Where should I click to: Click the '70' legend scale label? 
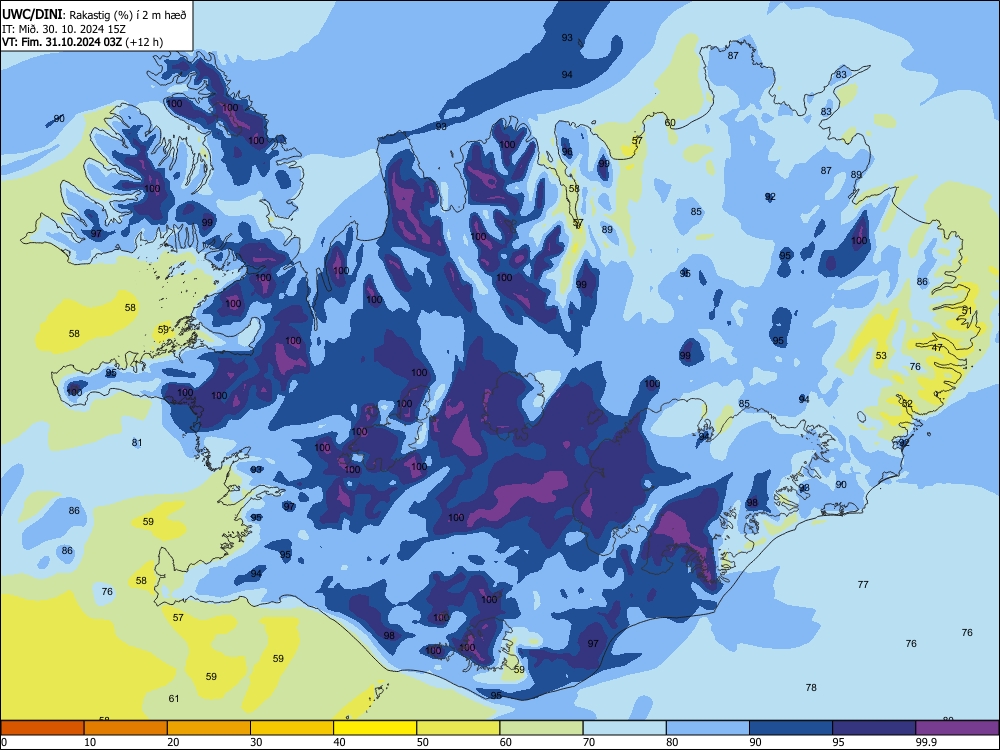[589, 742]
